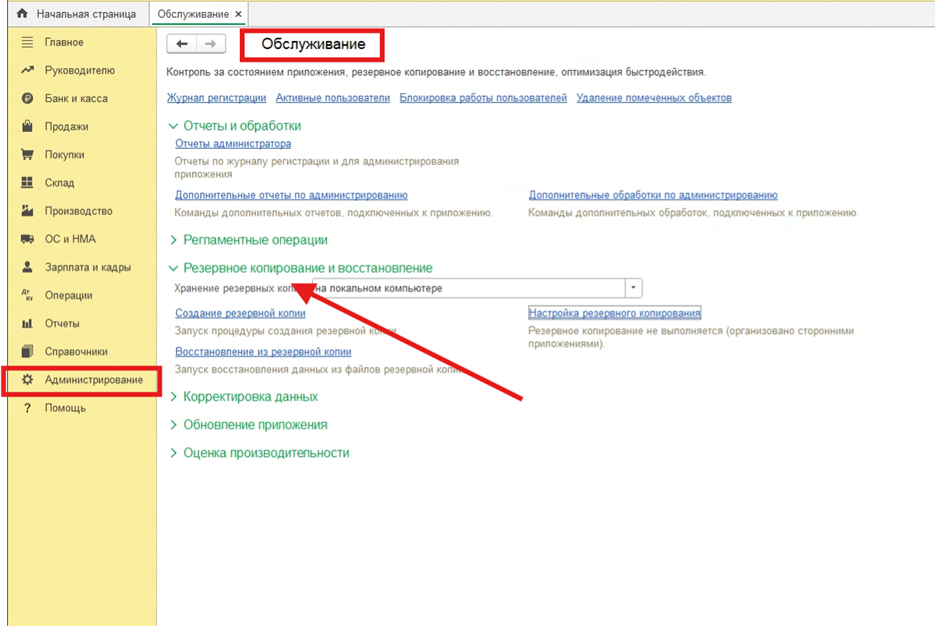935x626 pixels.
Task: Open the backup storage location dropdown arrow
Action: click(633, 288)
